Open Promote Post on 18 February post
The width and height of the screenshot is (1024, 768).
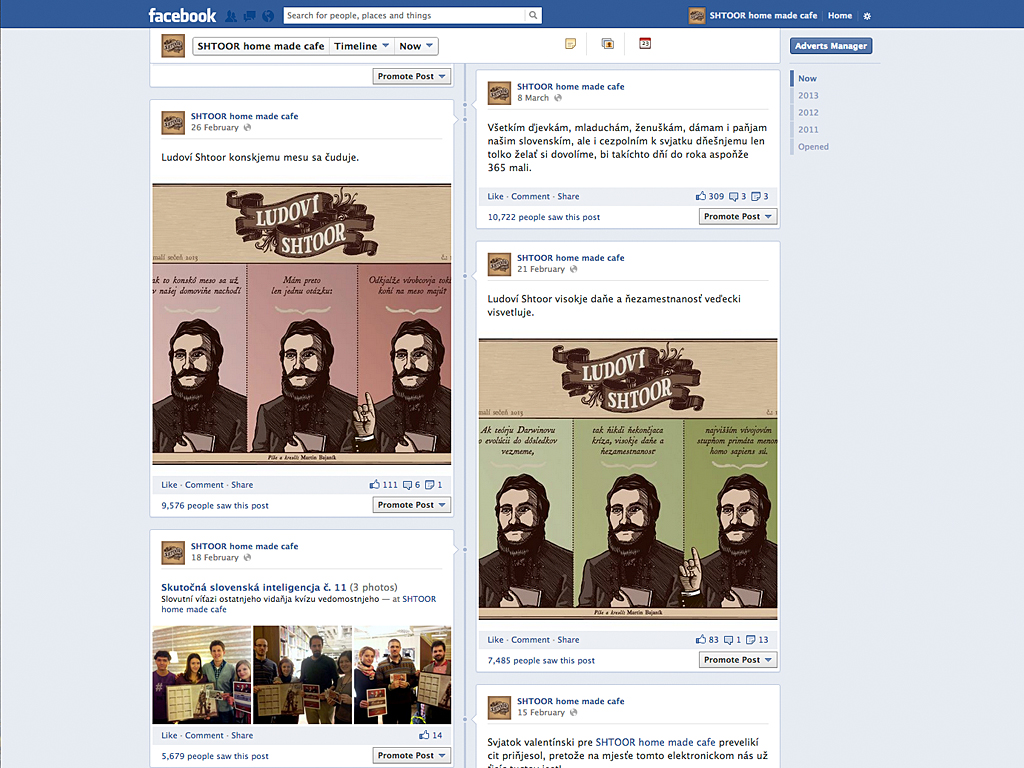tap(411, 755)
